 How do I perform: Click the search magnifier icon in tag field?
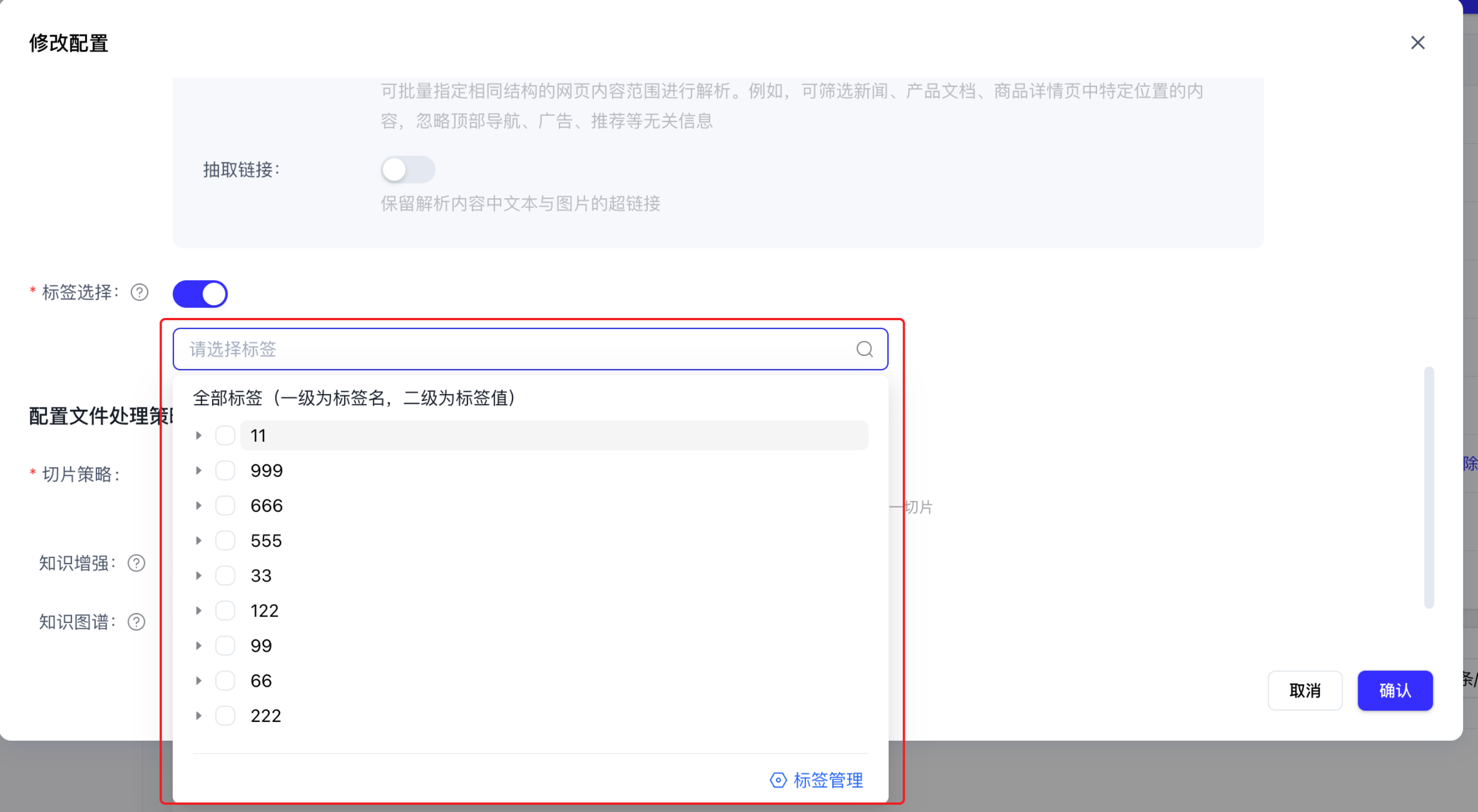(x=864, y=349)
